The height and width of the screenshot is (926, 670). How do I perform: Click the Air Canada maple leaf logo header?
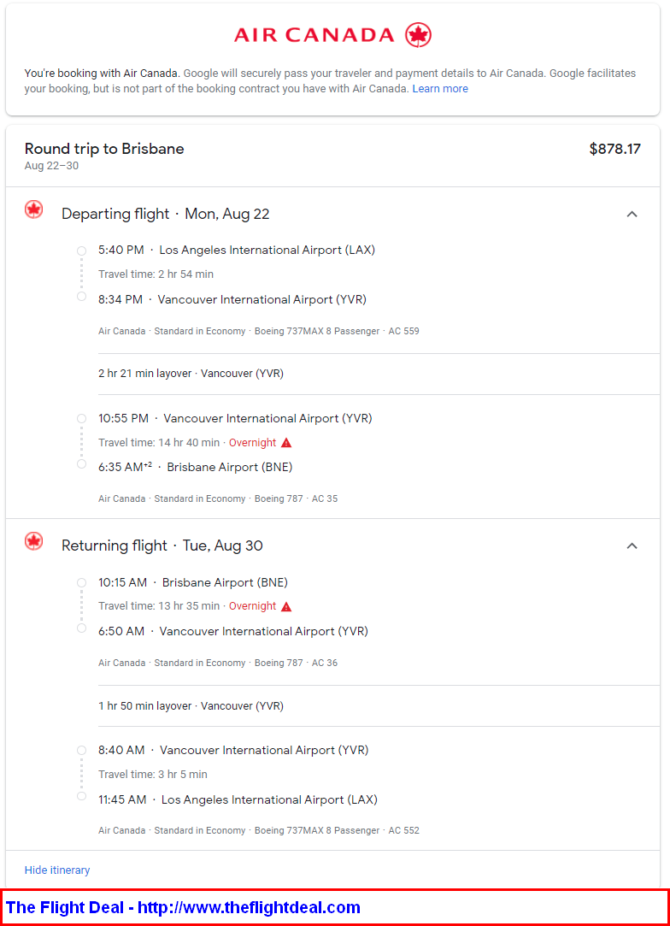(x=332, y=35)
